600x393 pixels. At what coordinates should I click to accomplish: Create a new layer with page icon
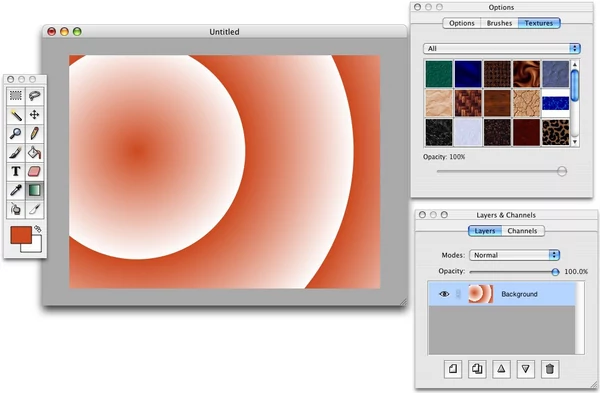coord(453,369)
